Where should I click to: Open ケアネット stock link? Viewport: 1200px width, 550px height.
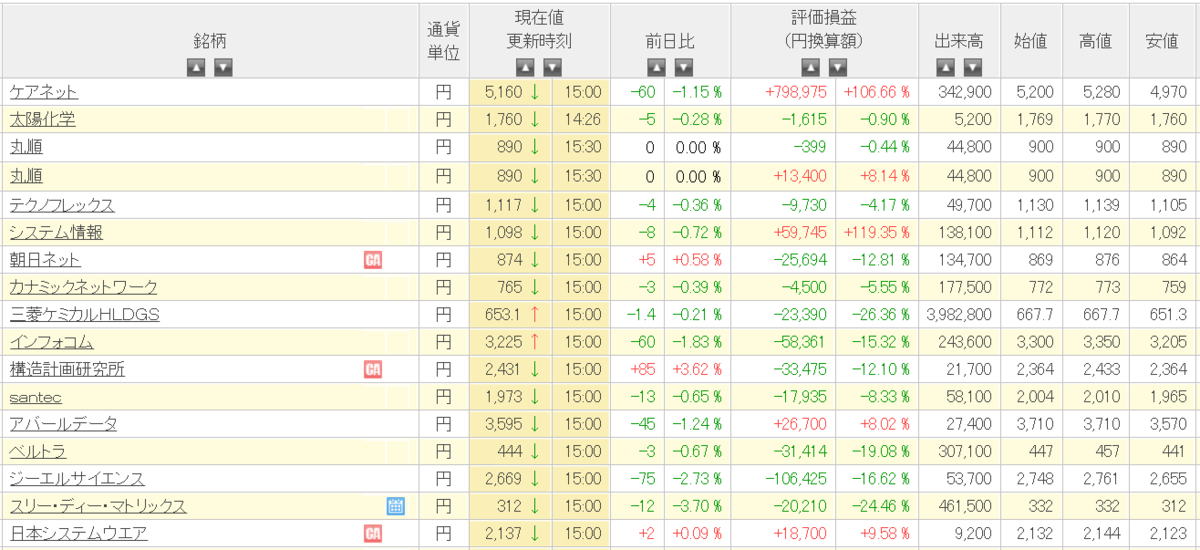[x=43, y=92]
